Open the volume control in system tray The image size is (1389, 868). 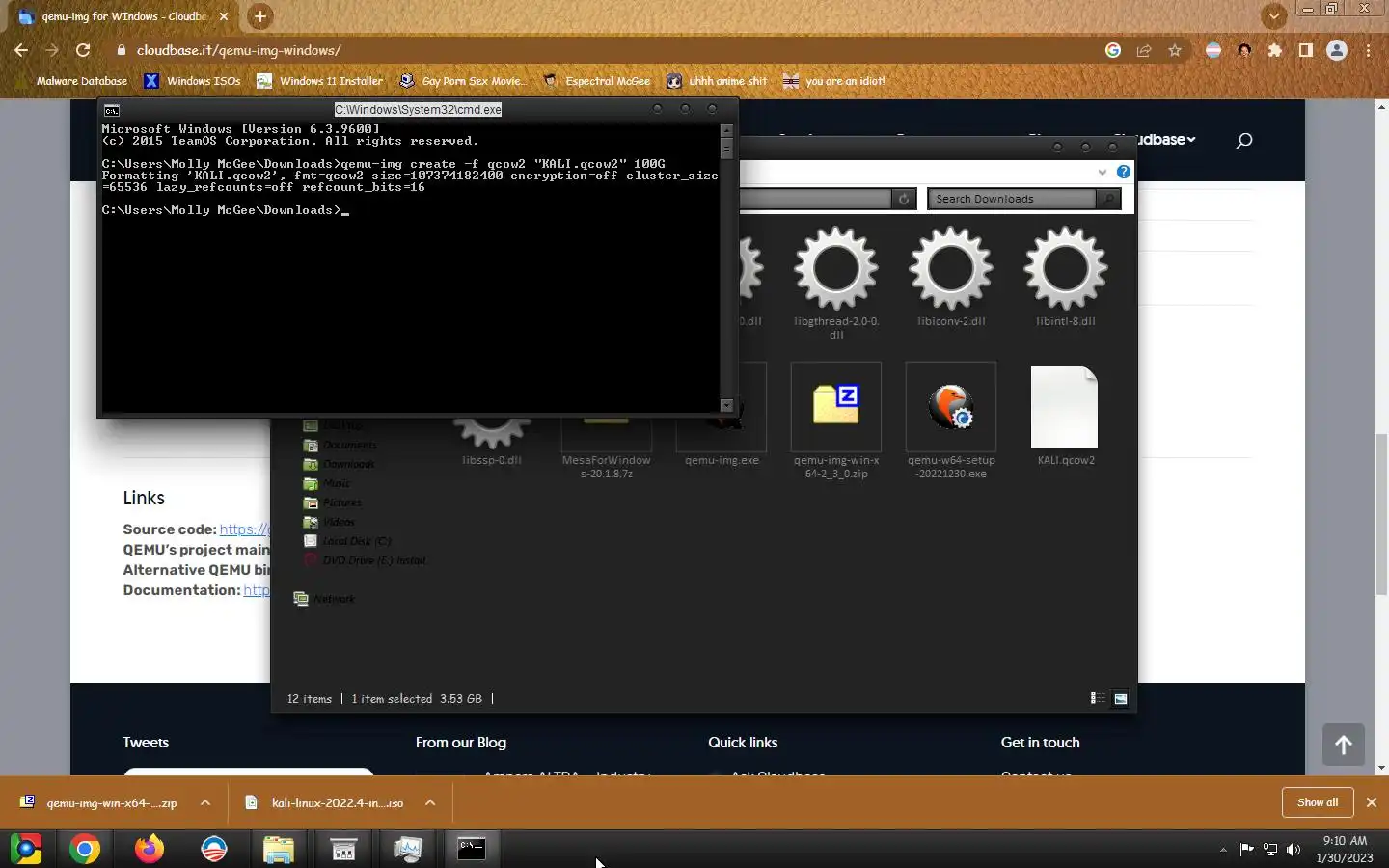[x=1294, y=850]
